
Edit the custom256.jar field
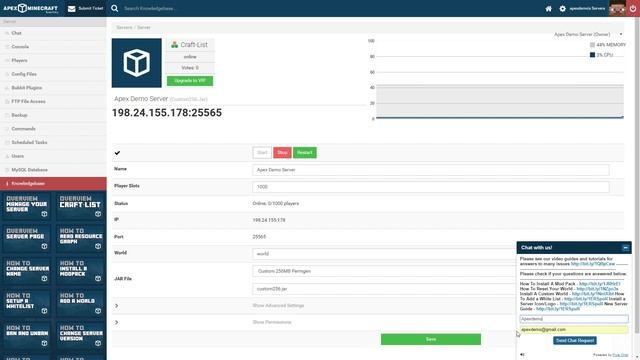click(x=384, y=289)
